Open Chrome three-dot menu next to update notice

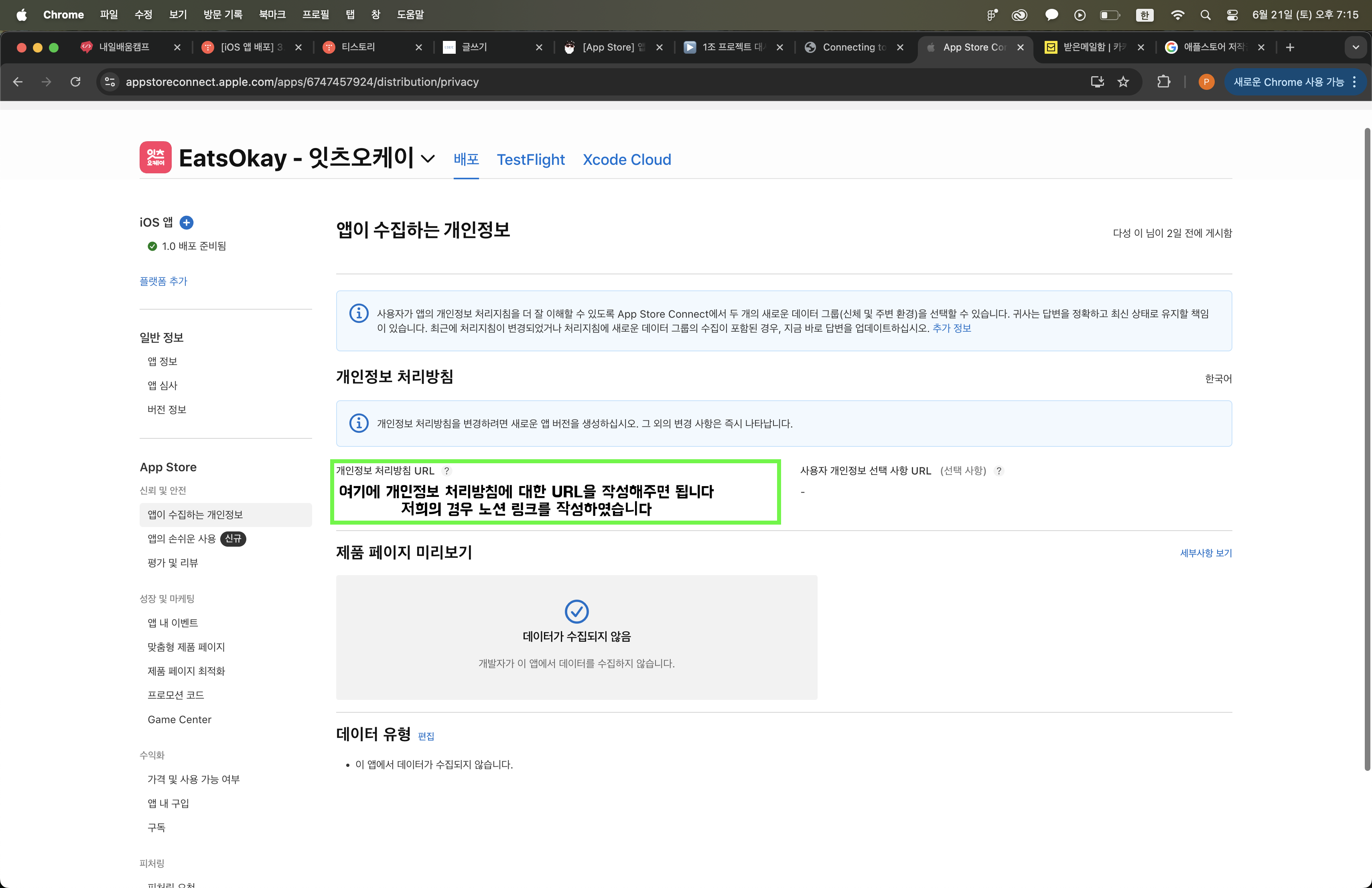(1354, 82)
